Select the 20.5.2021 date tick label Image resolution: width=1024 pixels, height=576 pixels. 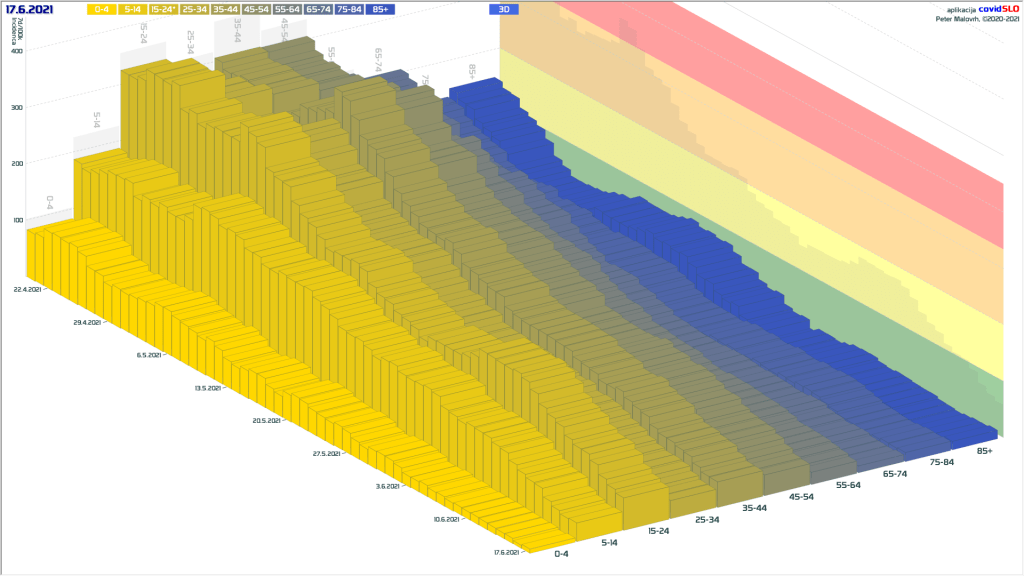coord(266,421)
